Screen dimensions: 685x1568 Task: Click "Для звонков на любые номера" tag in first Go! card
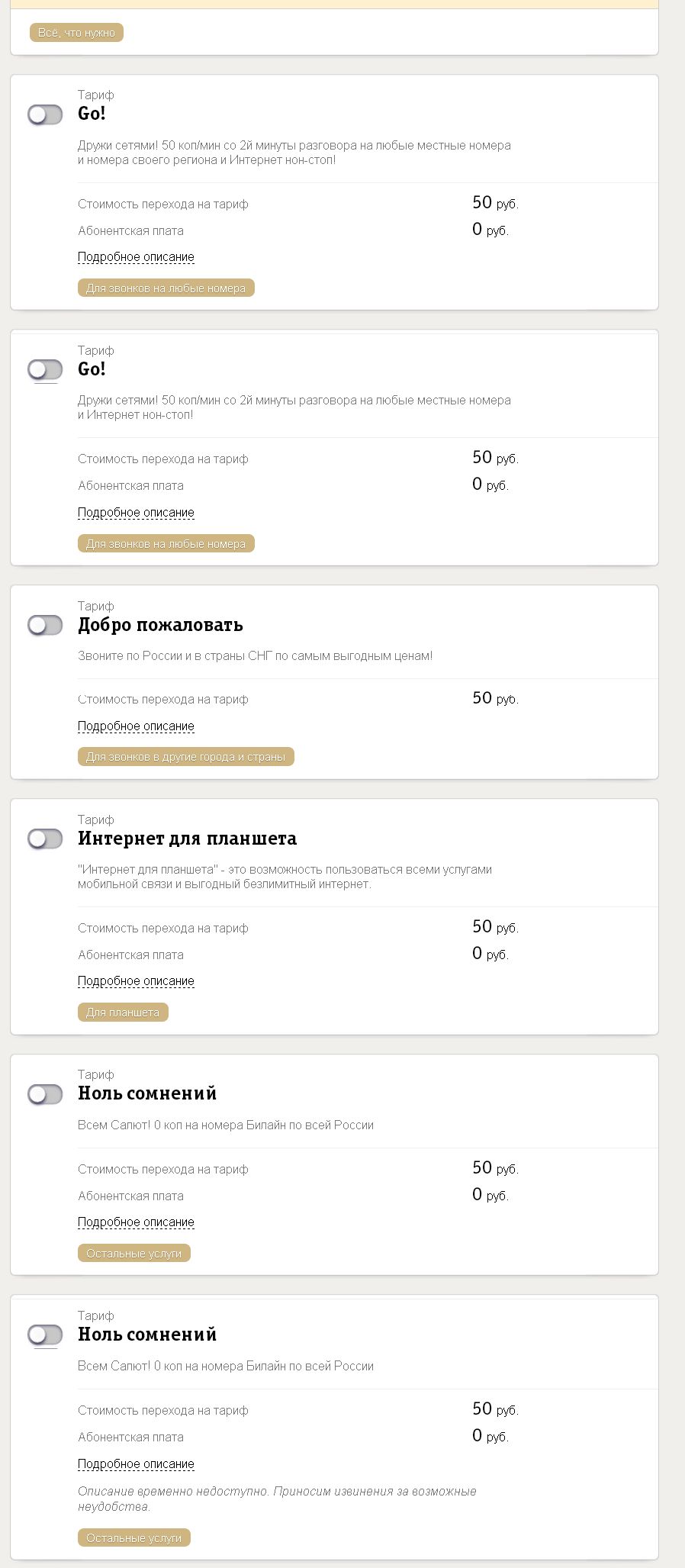[166, 288]
